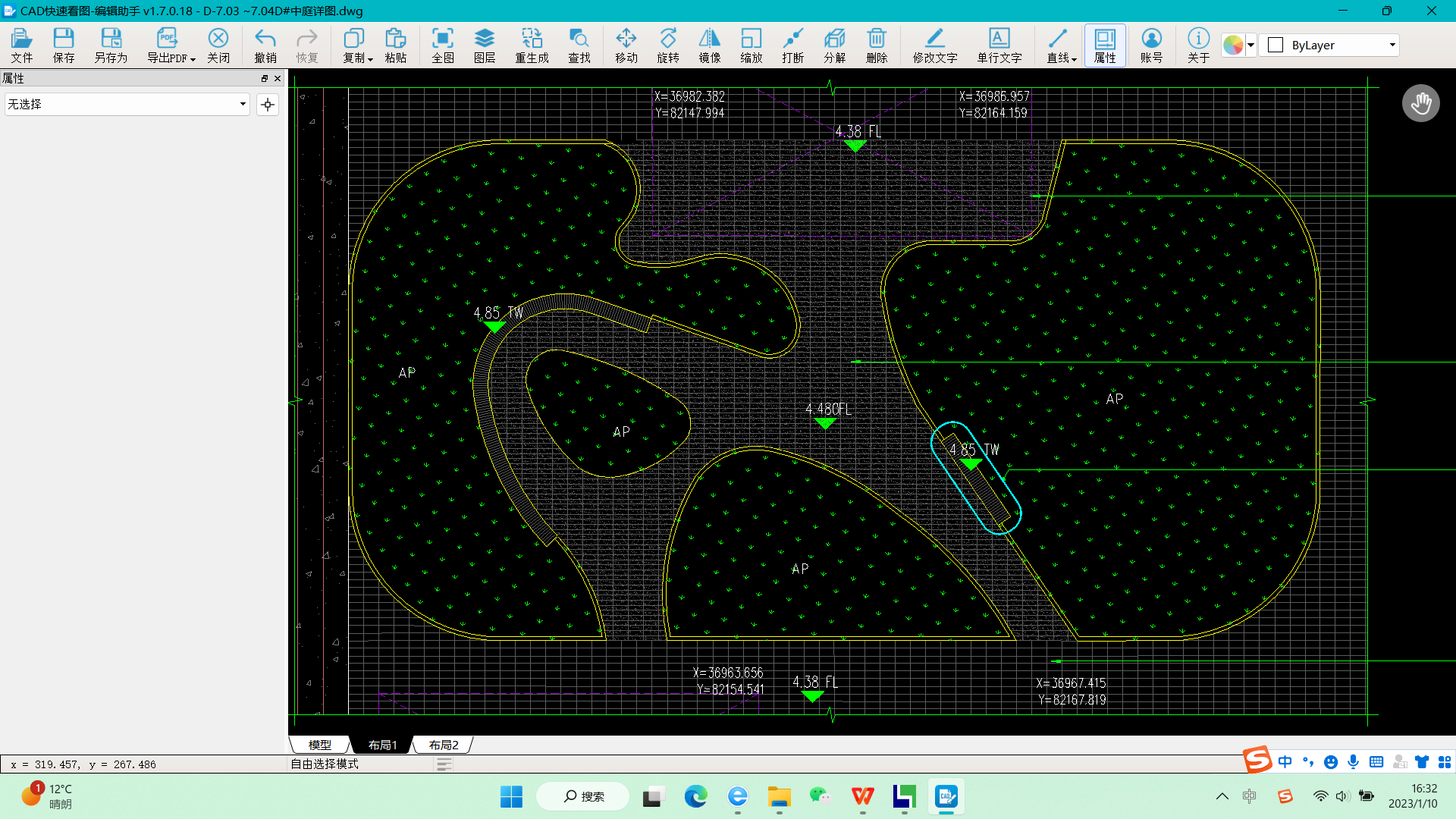
Task: Click the coordinates readout in status bar
Action: pos(83,764)
